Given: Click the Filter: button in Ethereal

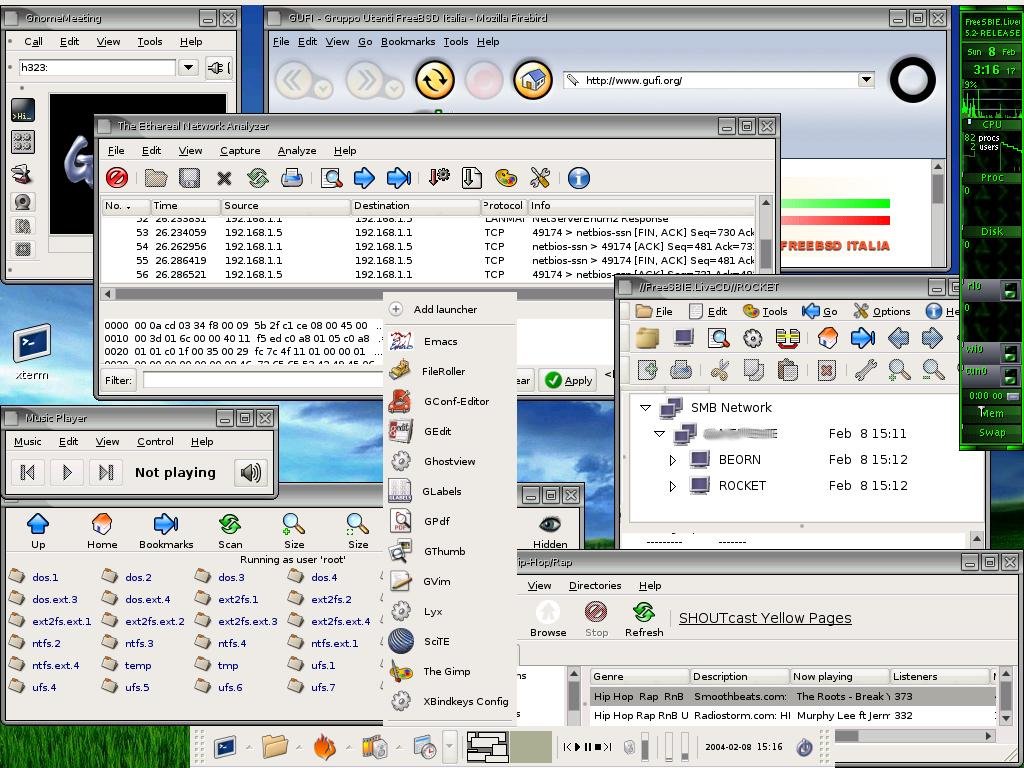Looking at the screenshot, I should coord(118,380).
